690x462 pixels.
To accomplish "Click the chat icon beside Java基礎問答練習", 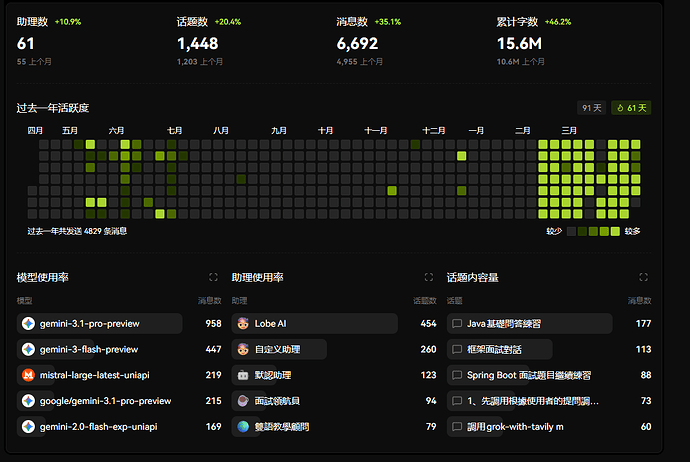I will (x=457, y=323).
